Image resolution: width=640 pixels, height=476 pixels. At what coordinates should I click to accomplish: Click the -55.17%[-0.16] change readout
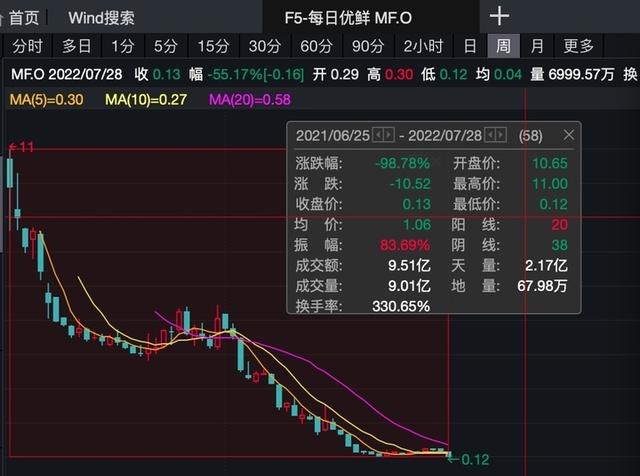pyautogui.click(x=256, y=74)
